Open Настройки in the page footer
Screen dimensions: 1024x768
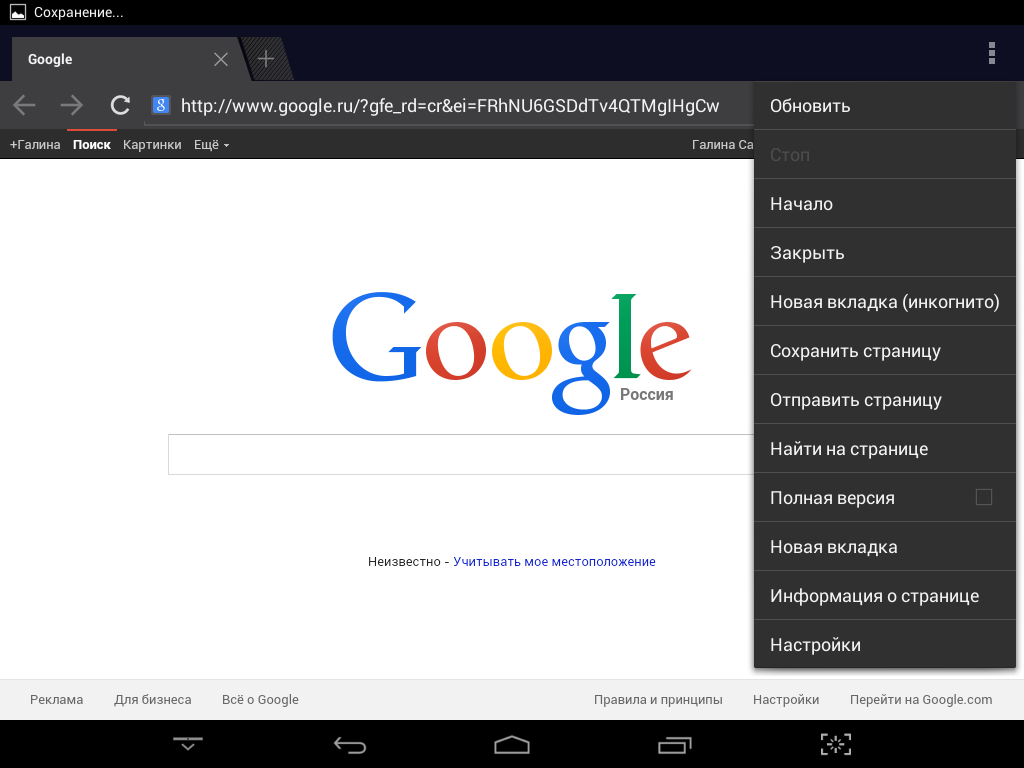(786, 699)
